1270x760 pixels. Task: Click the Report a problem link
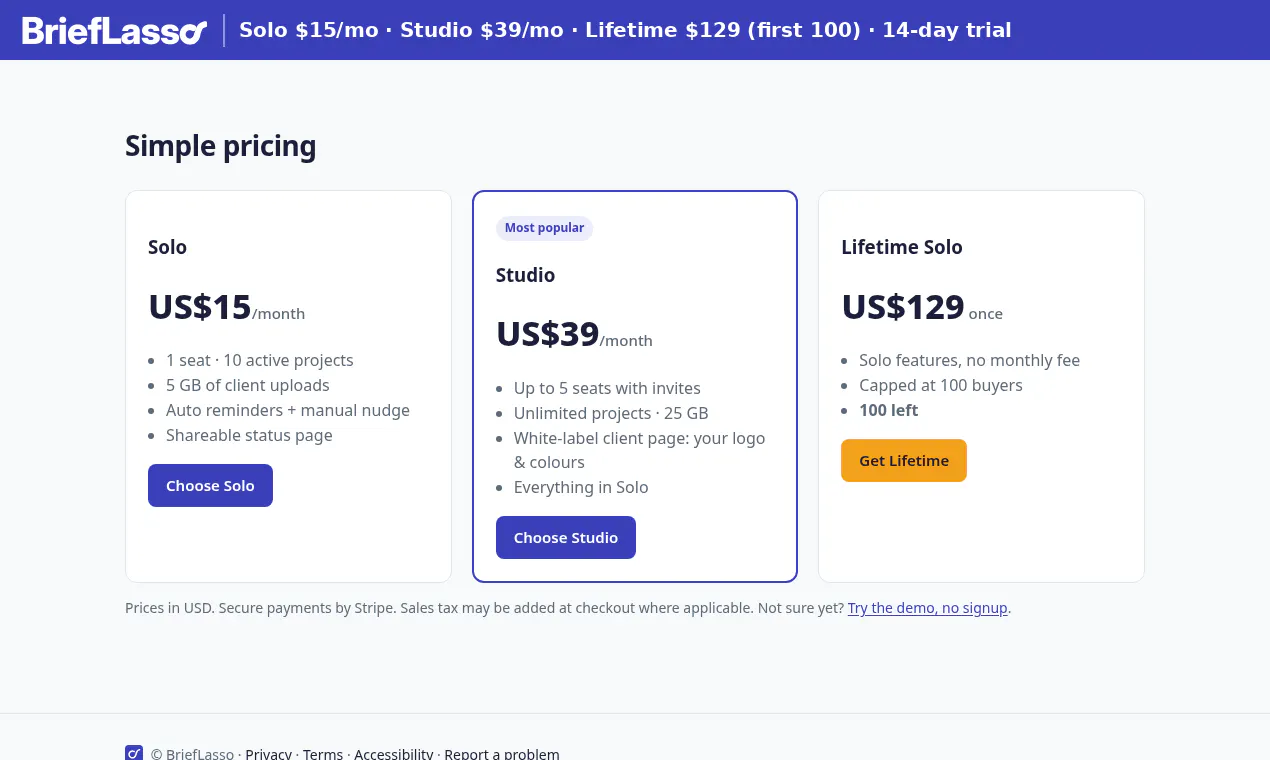pos(502,754)
